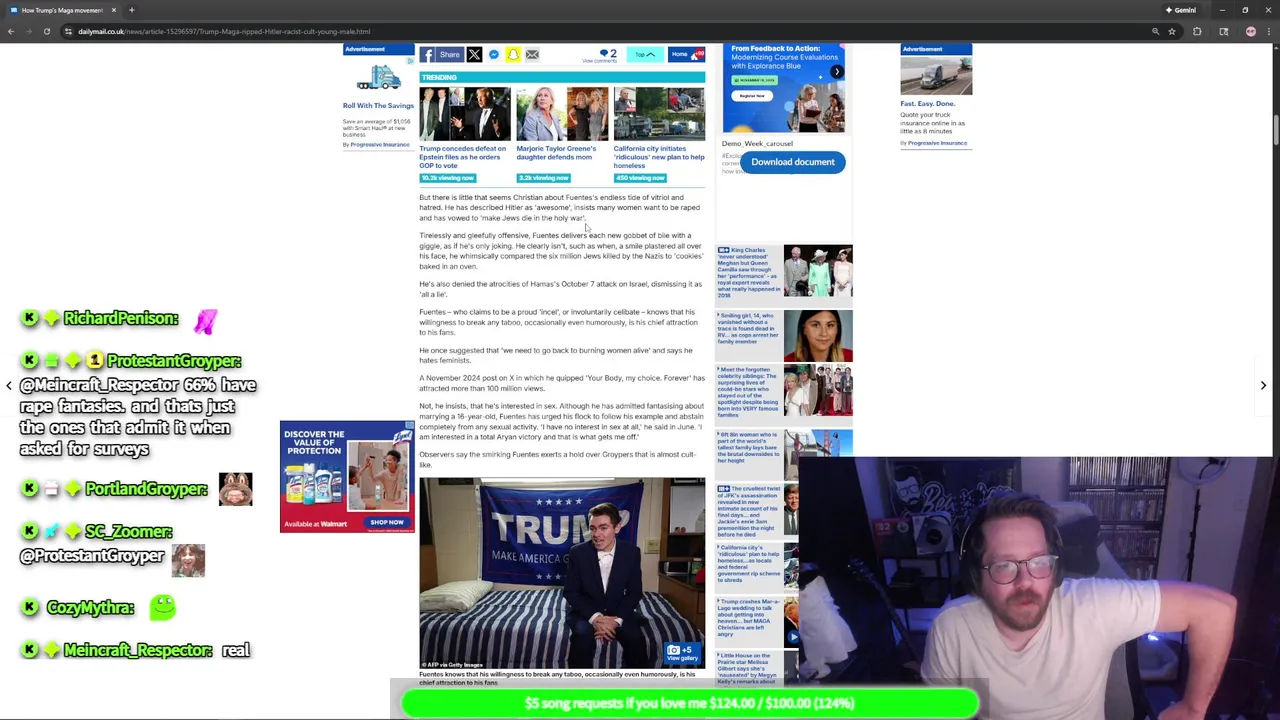Open 'Fast. Easy. Done.' truck insurance ad
The height and width of the screenshot is (720, 1280).
tap(927, 103)
